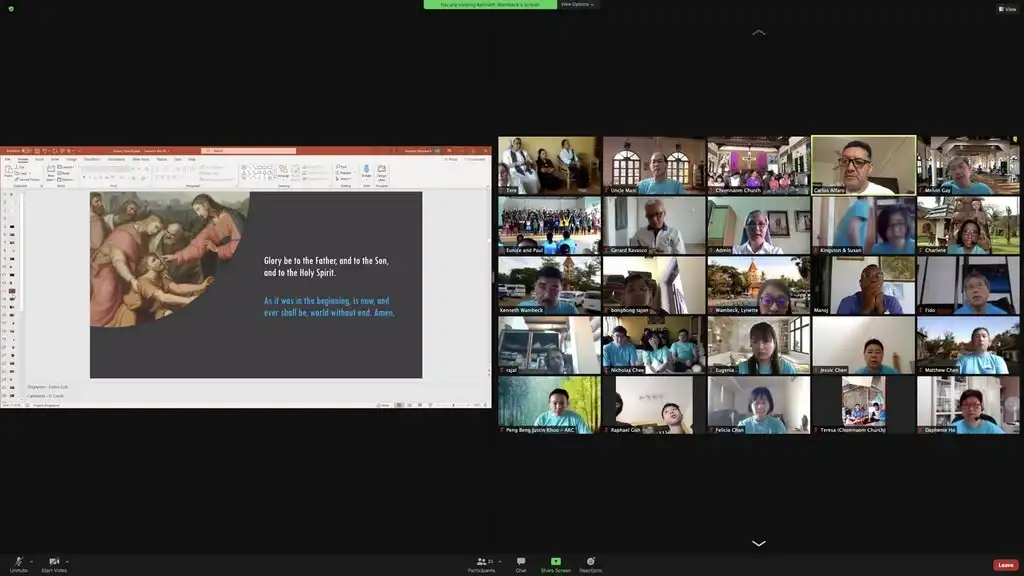Unmute the microphone in Zoom
The image size is (1024, 576).
[x=18, y=565]
